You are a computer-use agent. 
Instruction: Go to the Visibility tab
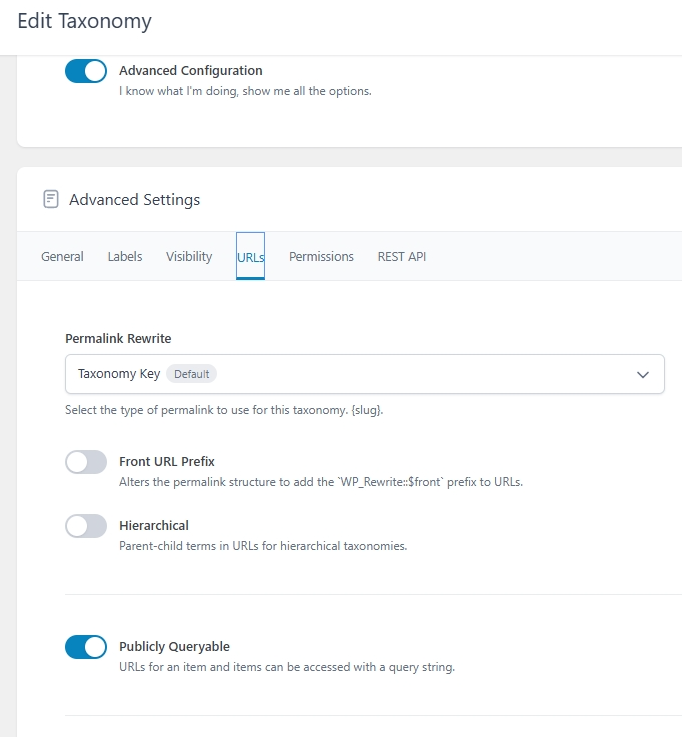pyautogui.click(x=189, y=257)
